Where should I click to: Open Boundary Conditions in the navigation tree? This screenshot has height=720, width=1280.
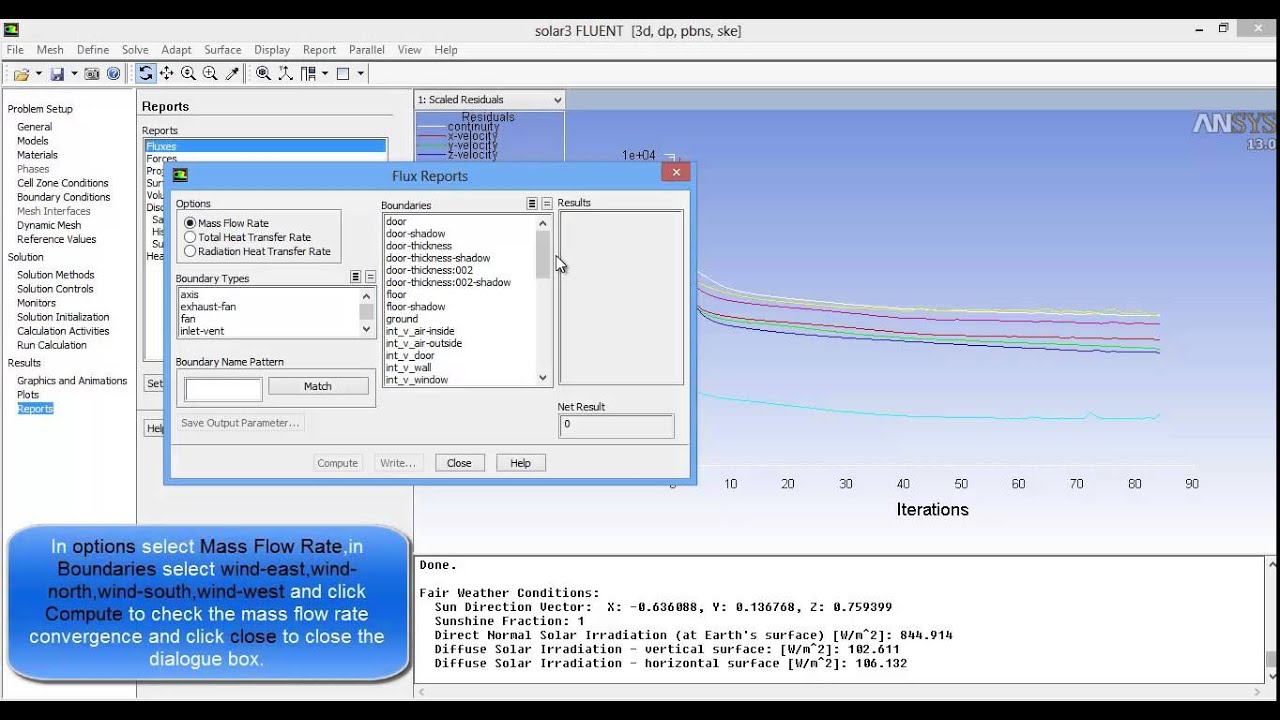tap(63, 197)
